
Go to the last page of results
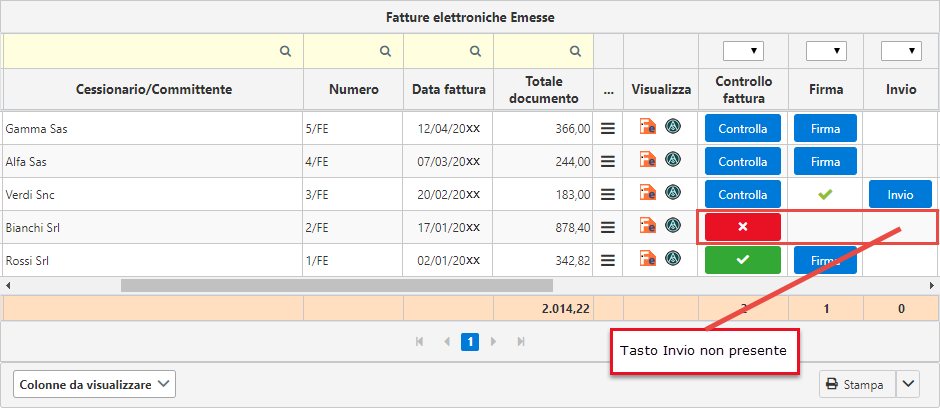click(521, 341)
